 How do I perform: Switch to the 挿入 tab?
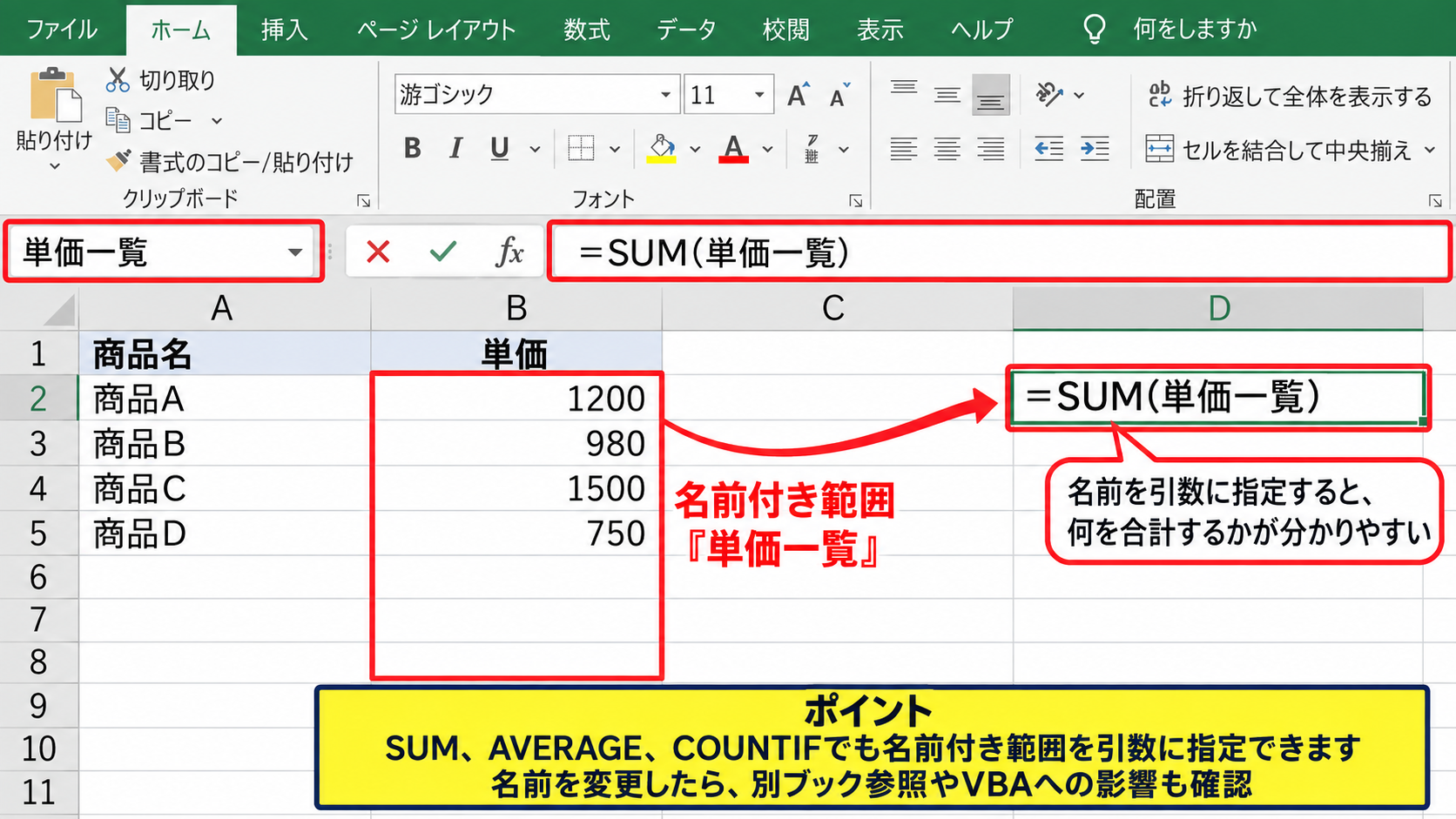click(x=285, y=29)
